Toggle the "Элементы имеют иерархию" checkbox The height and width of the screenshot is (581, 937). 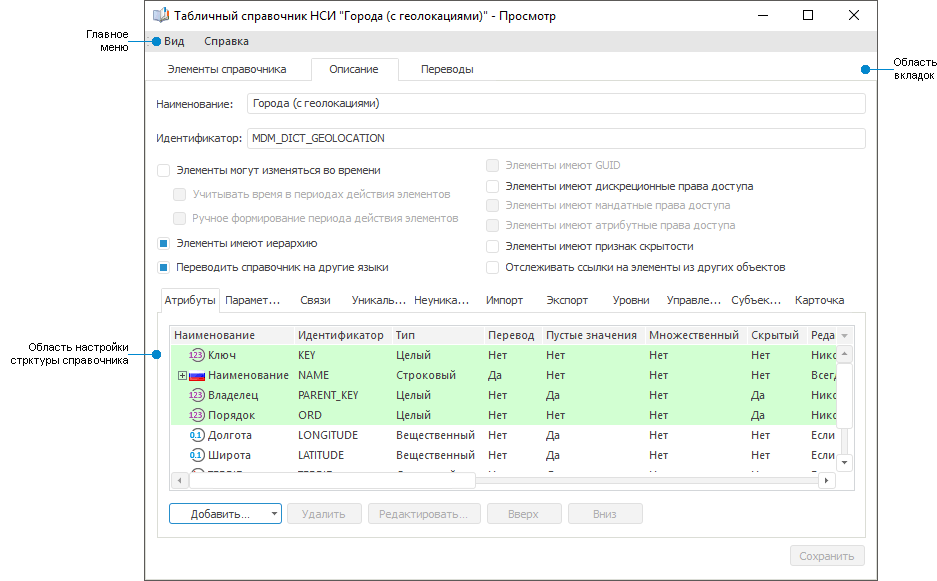click(163, 243)
